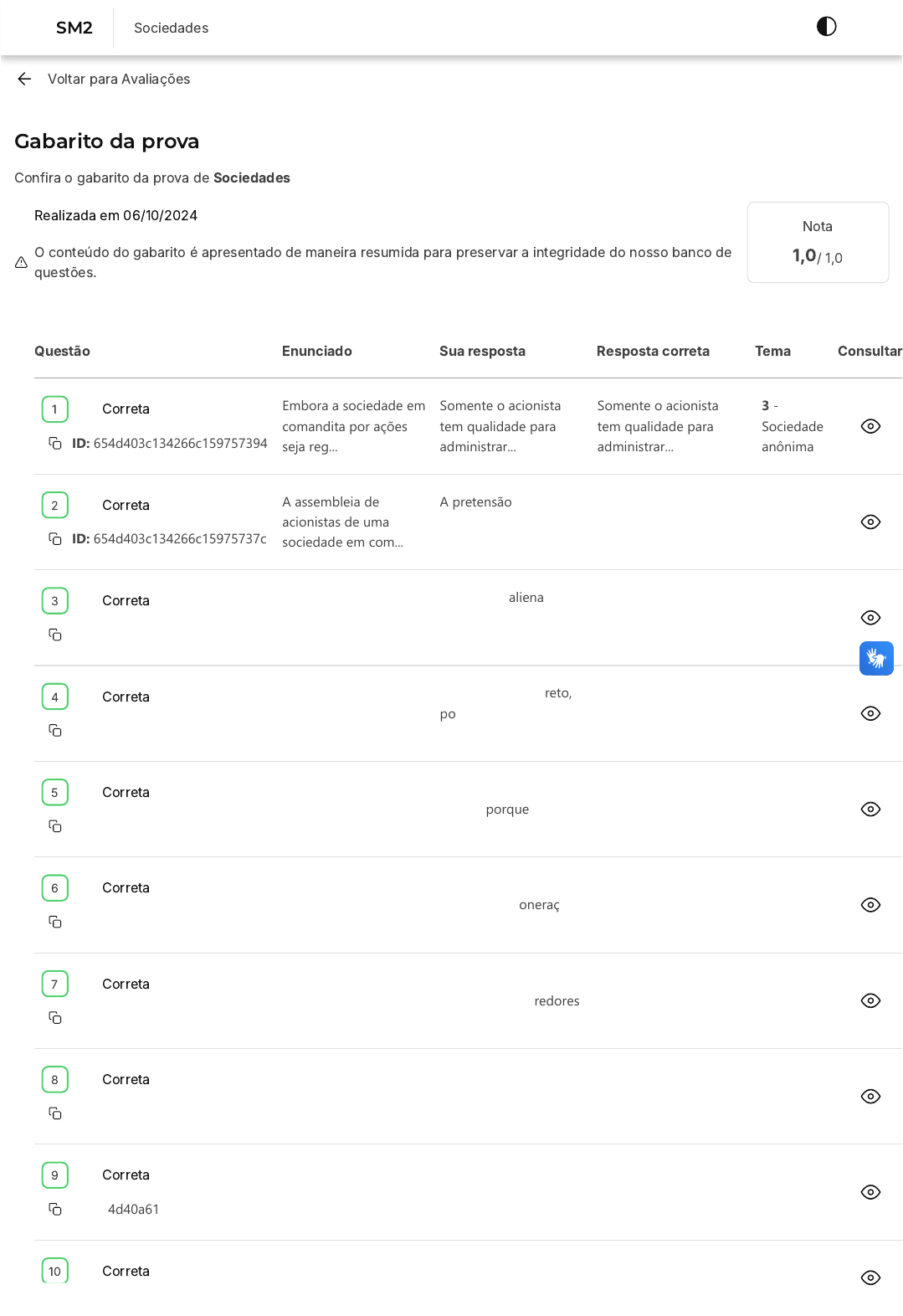View question 4 details with eye icon
The width and height of the screenshot is (903, 1316).
point(870,713)
